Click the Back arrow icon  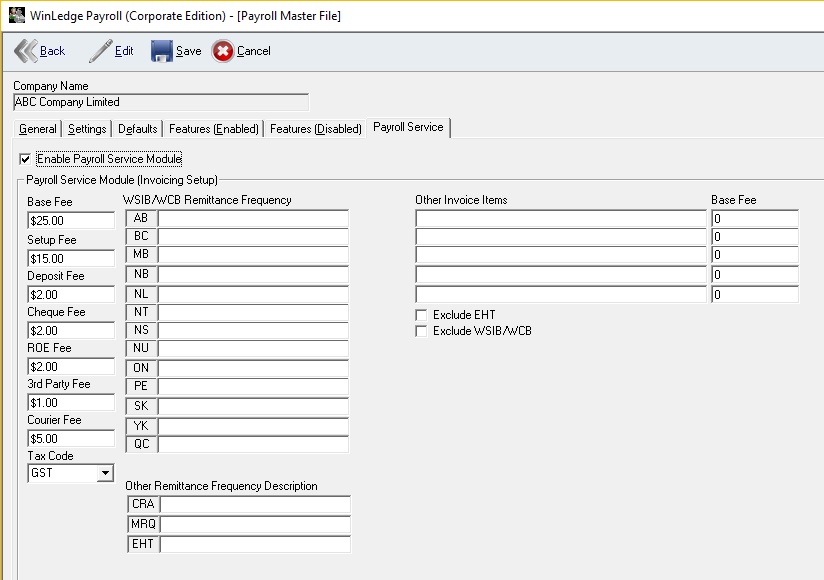pos(26,51)
